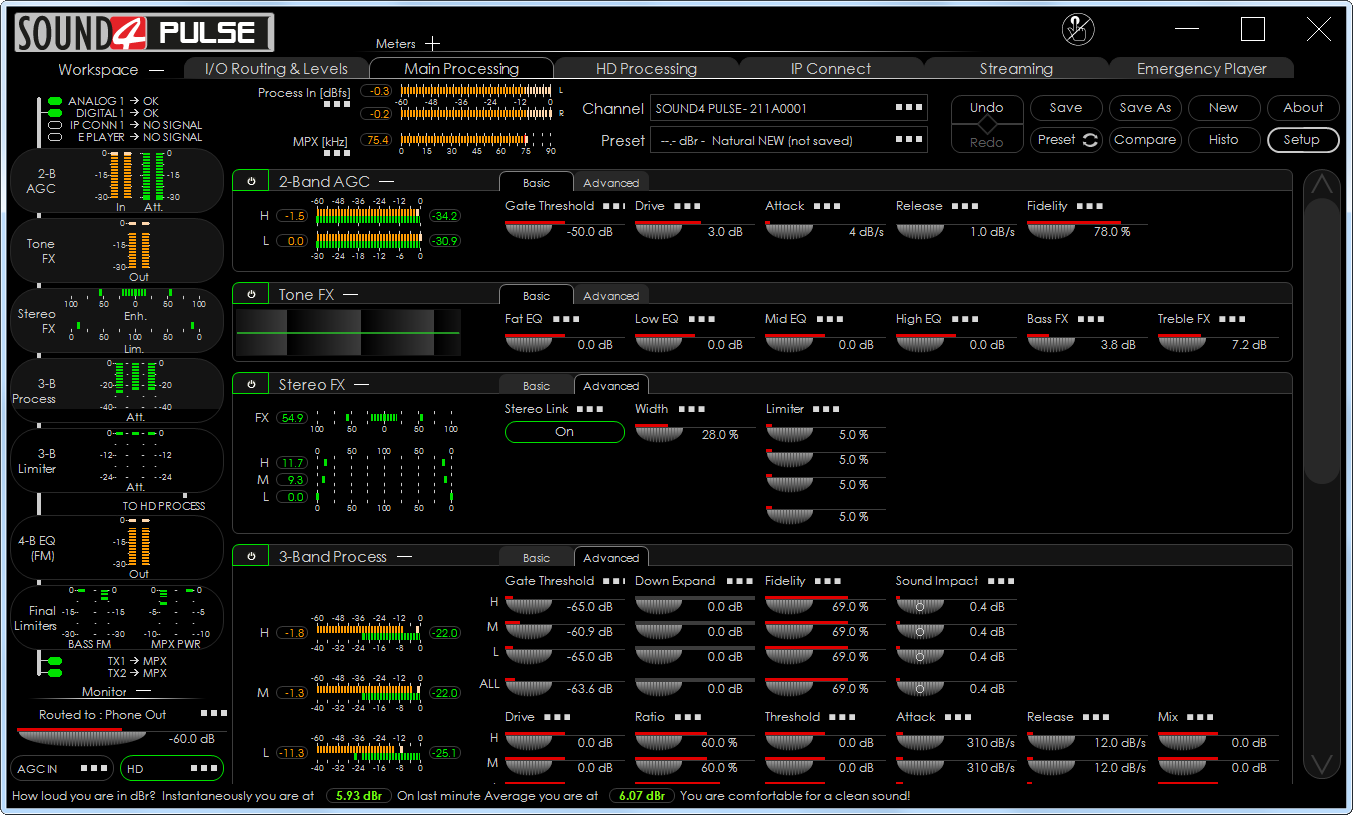
Task: Open options dots next to Fat EQ
Action: click(x=566, y=319)
